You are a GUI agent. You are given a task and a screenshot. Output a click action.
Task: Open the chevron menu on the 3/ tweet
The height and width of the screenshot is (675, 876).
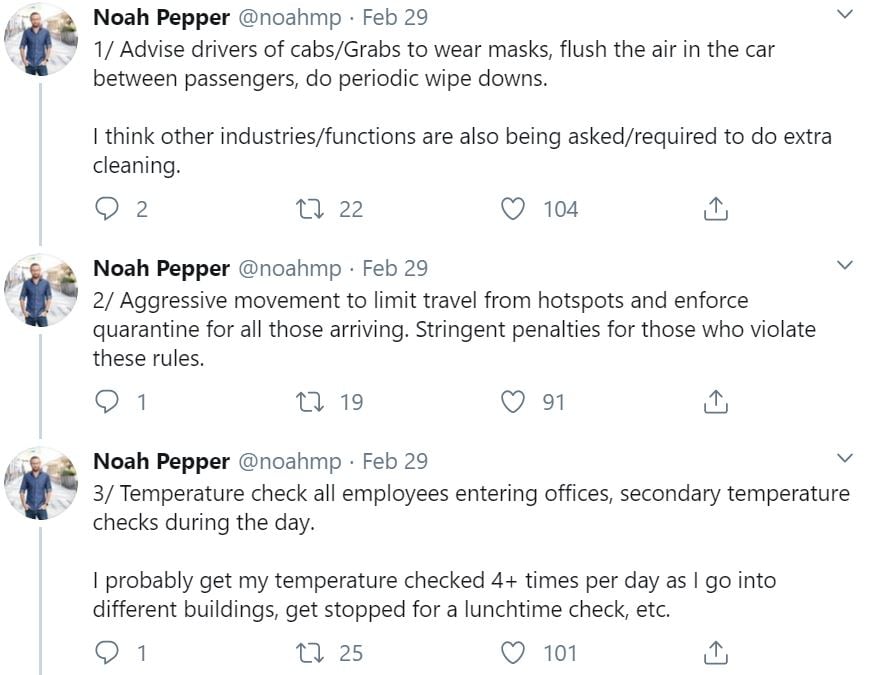(845, 459)
